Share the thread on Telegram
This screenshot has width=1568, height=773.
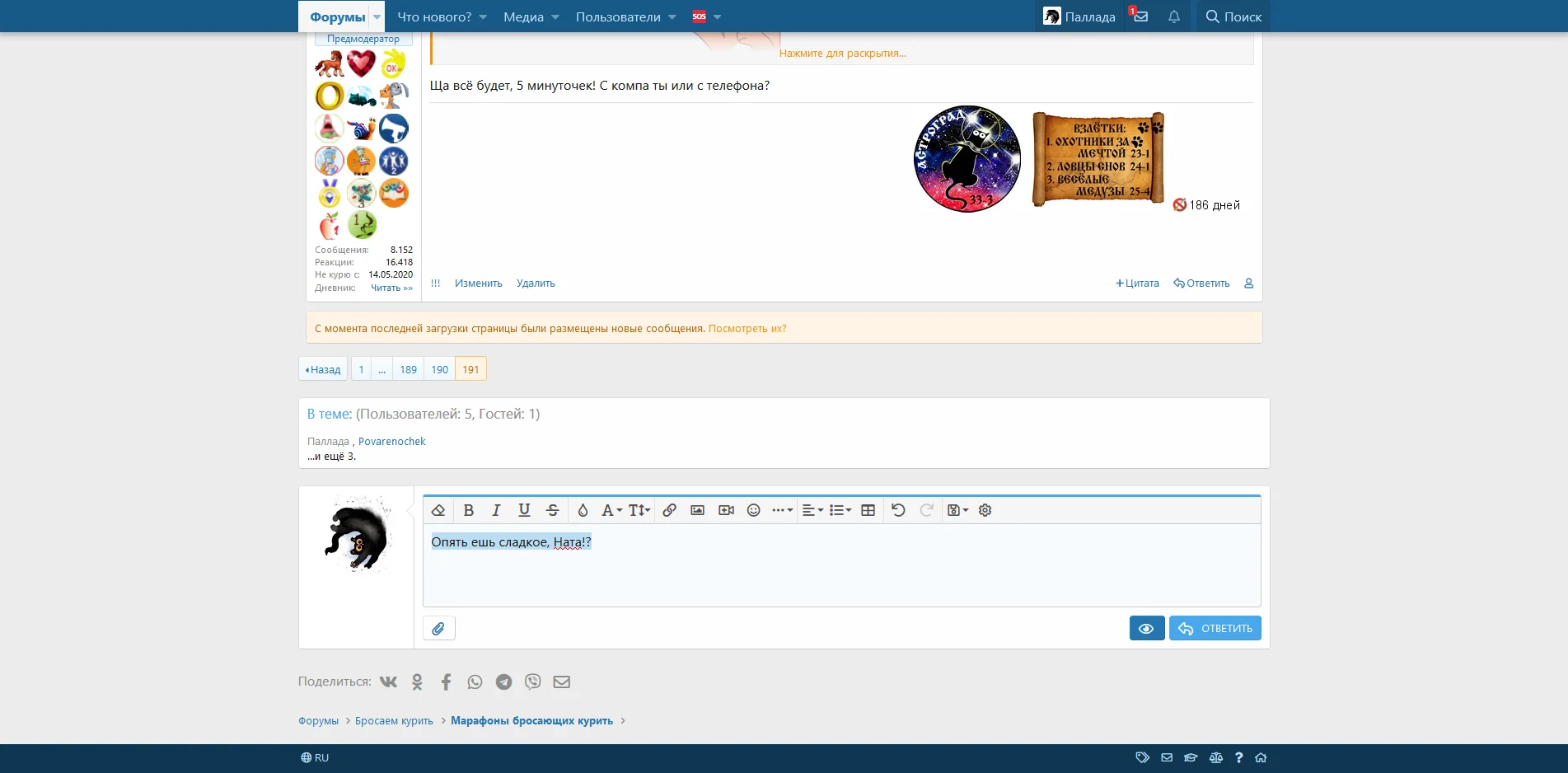coord(503,682)
